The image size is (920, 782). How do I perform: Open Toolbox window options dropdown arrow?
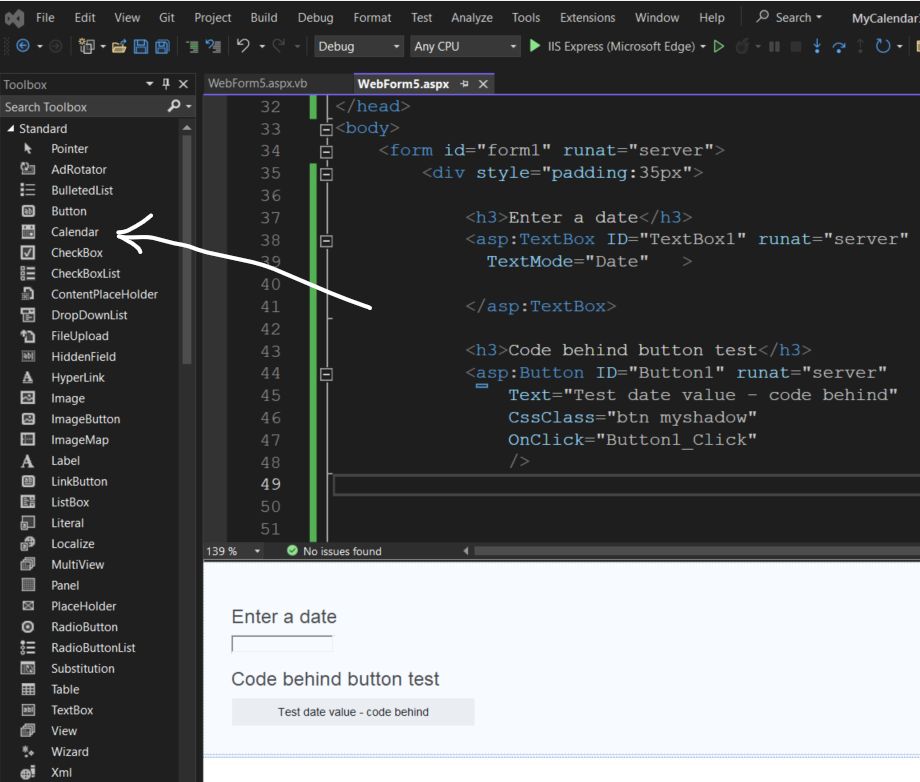(x=150, y=84)
